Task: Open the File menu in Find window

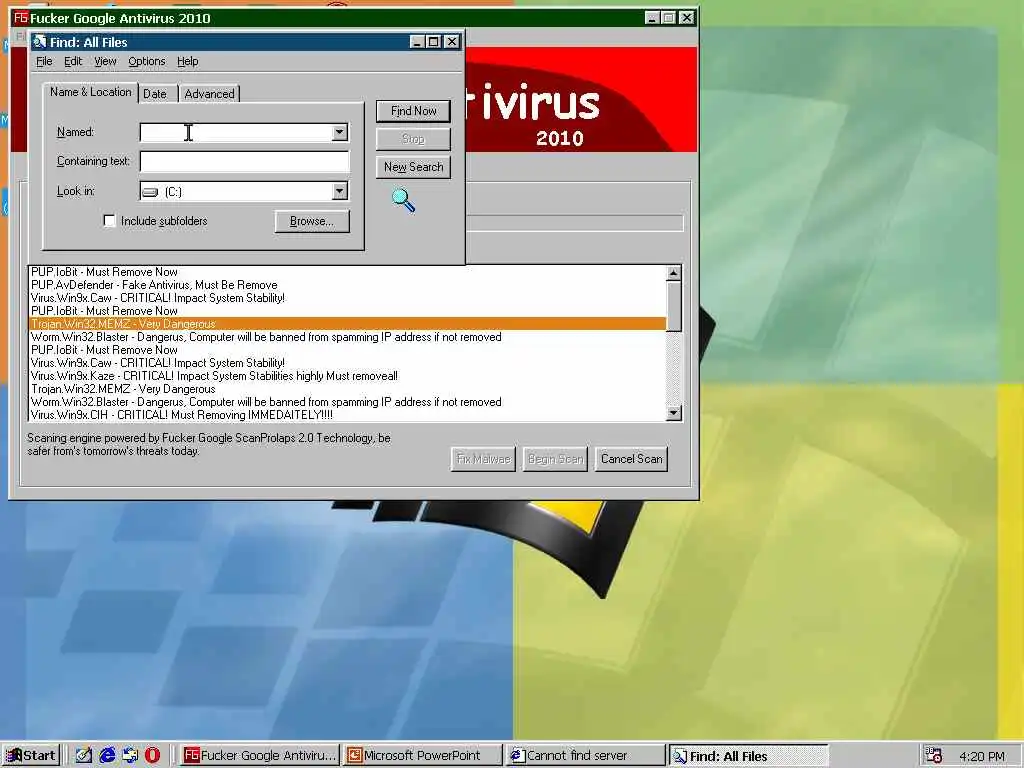Action: (44, 61)
